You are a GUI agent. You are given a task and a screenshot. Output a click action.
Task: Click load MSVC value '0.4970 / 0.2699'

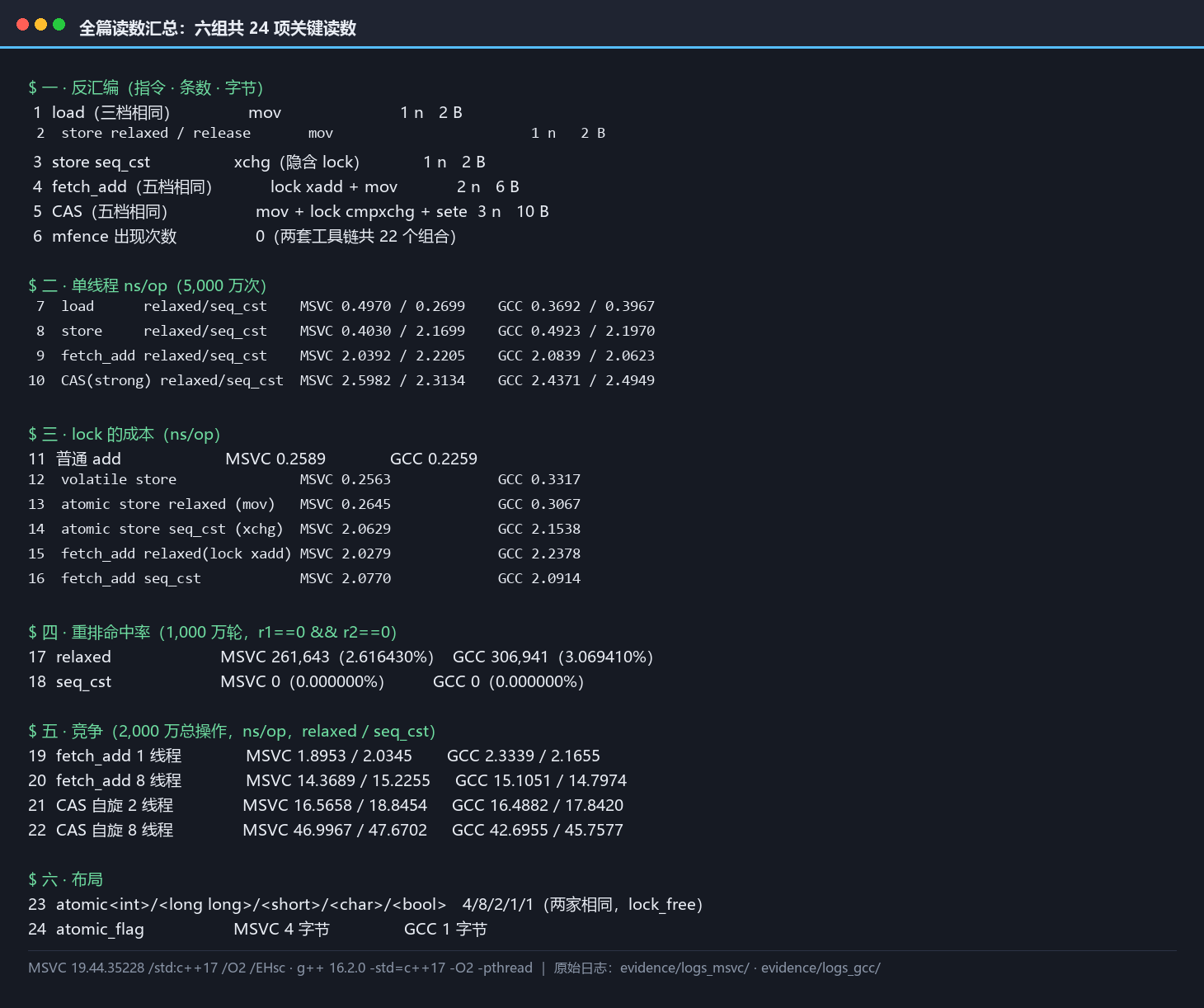tap(403, 306)
